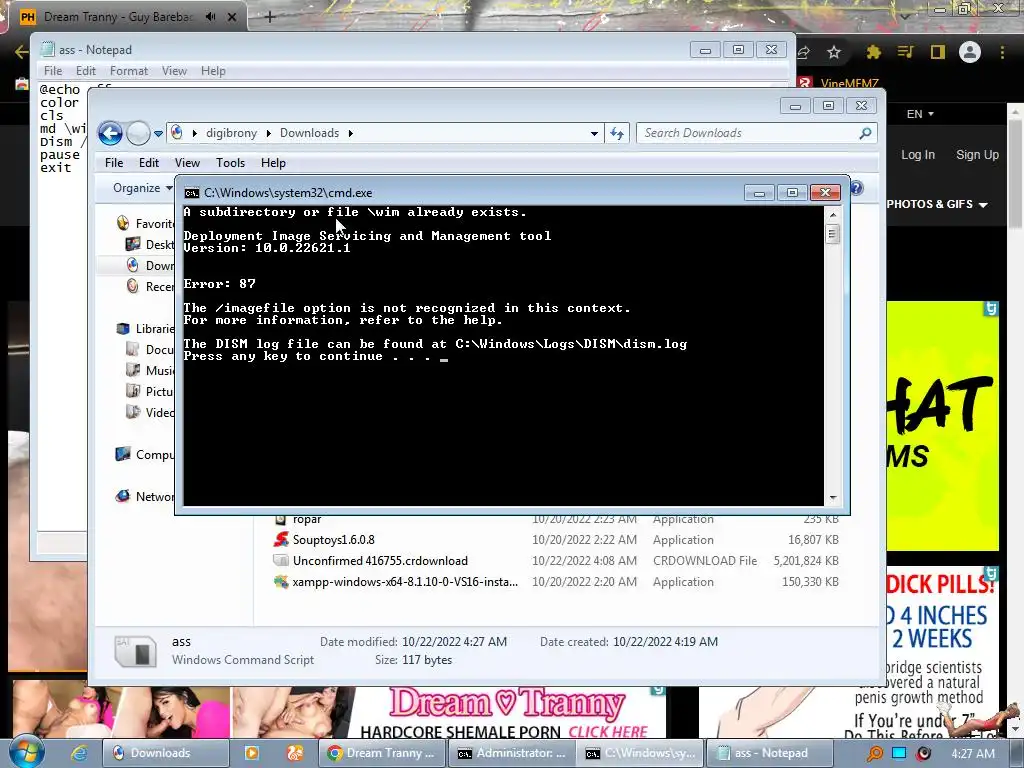This screenshot has height=768, width=1024.
Task: Select the Souptoys1.6.0.8 file row
Action: [556, 539]
